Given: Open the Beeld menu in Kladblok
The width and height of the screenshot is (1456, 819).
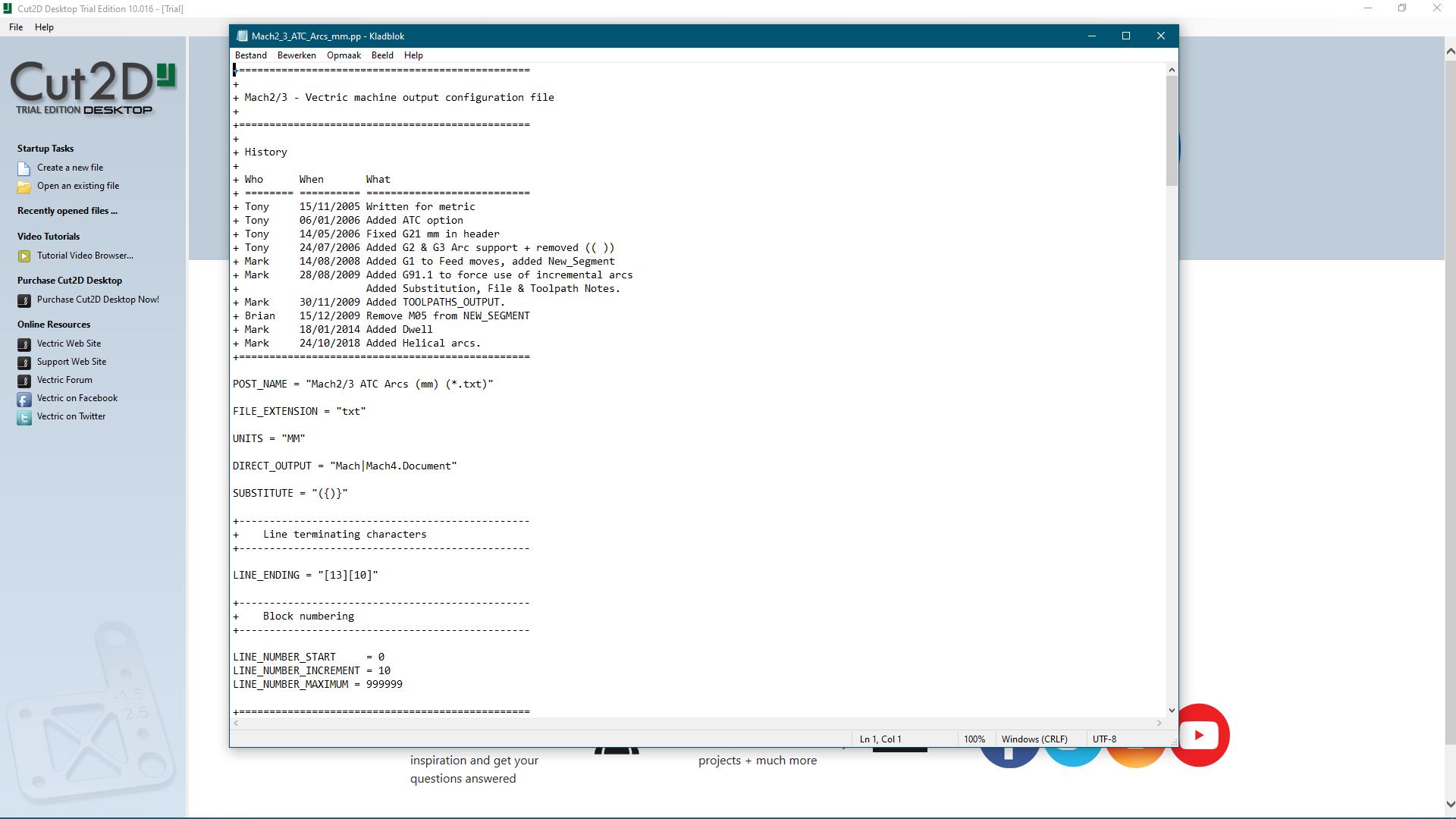Looking at the screenshot, I should [382, 55].
